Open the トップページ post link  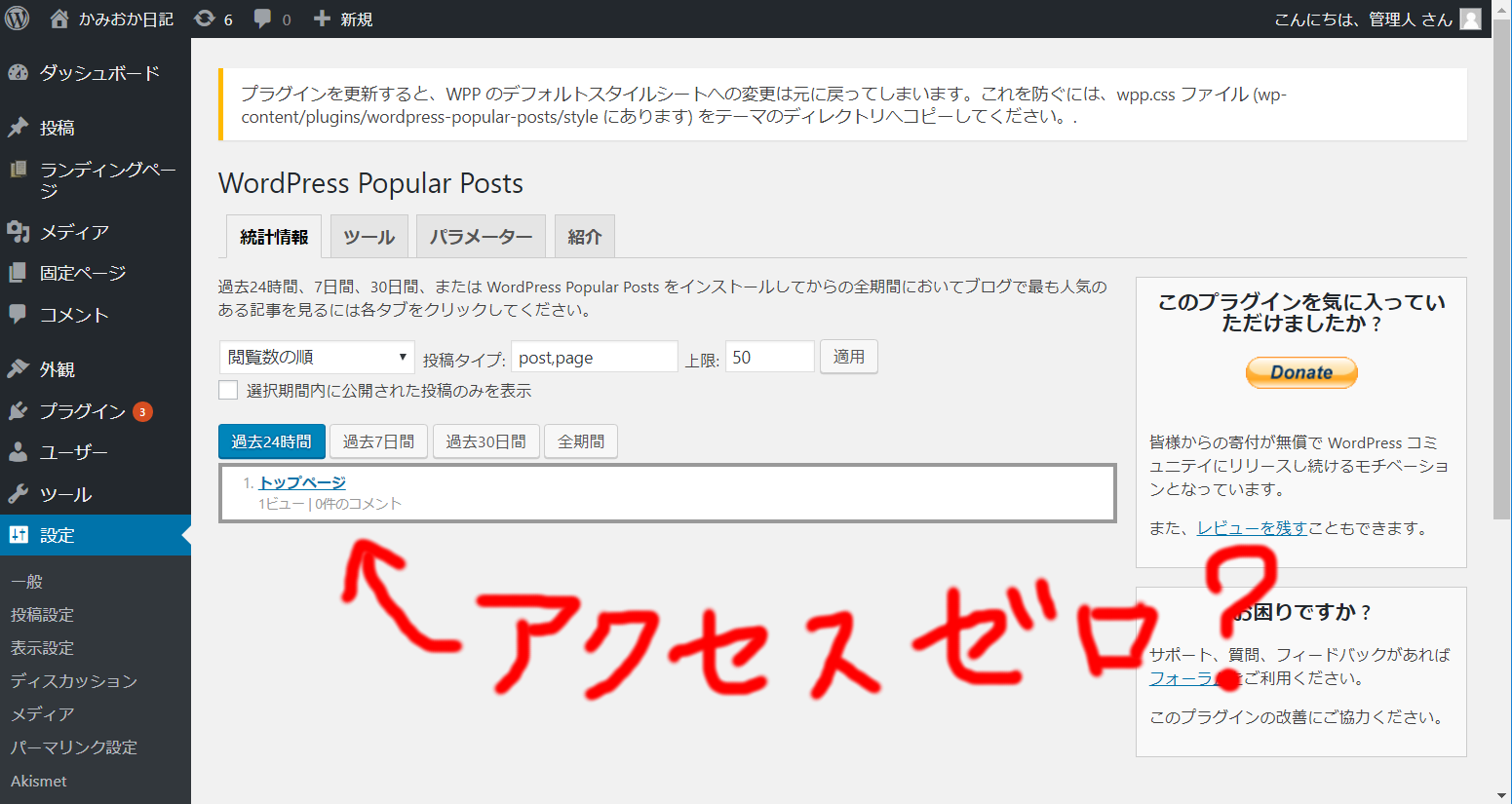coord(302,482)
